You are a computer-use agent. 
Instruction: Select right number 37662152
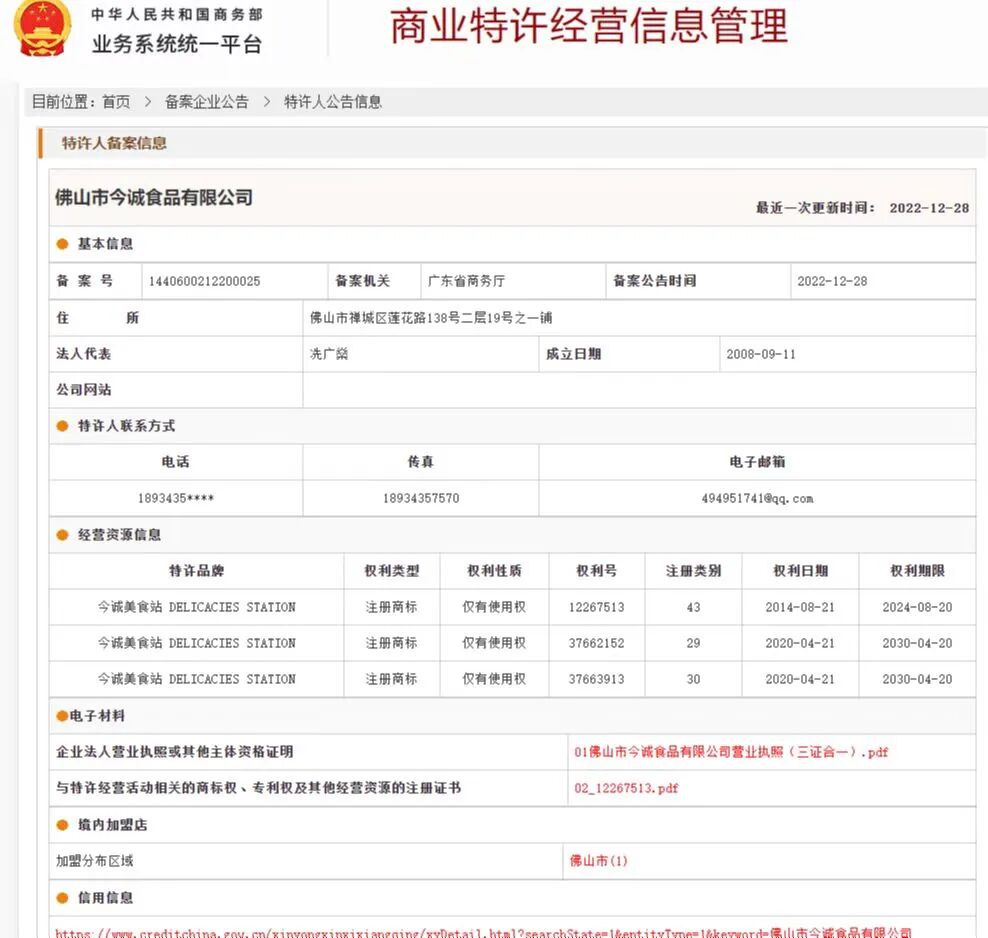pyautogui.click(x=597, y=643)
